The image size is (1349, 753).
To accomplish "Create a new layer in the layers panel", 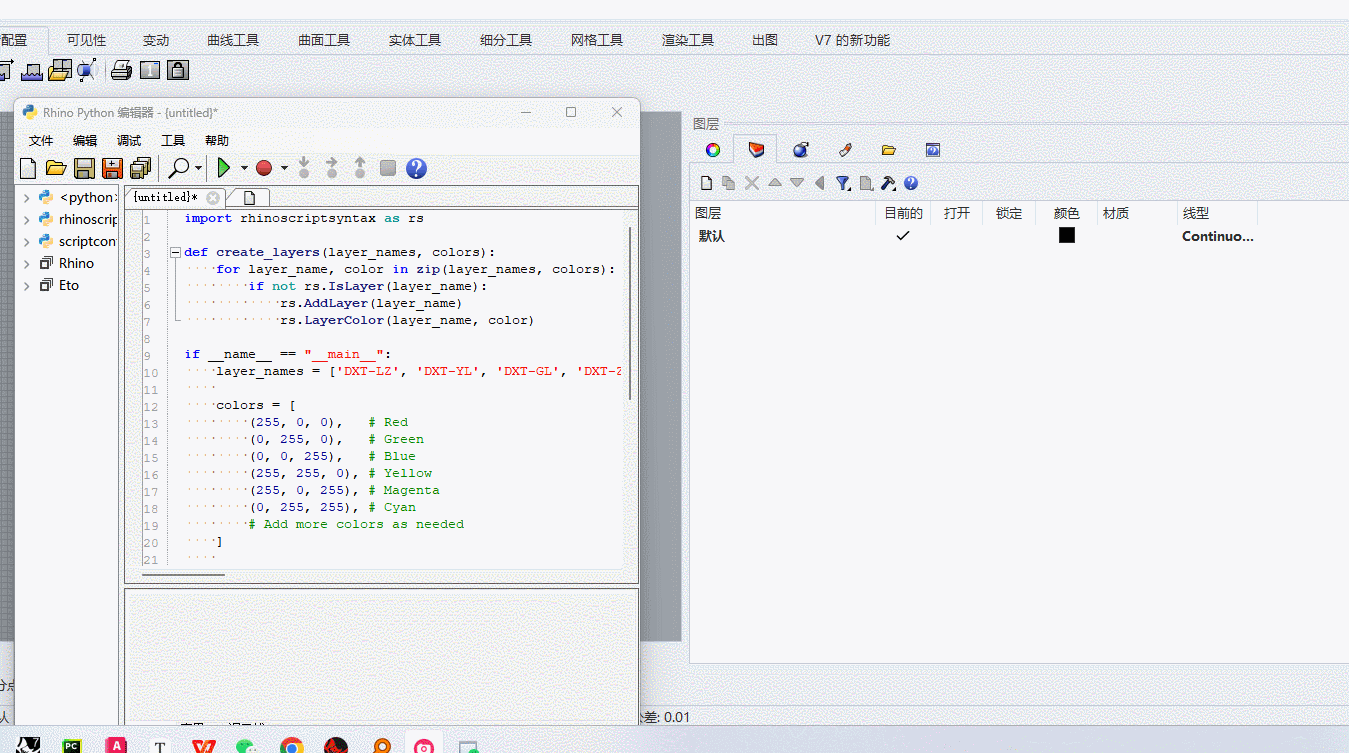I will click(x=706, y=183).
